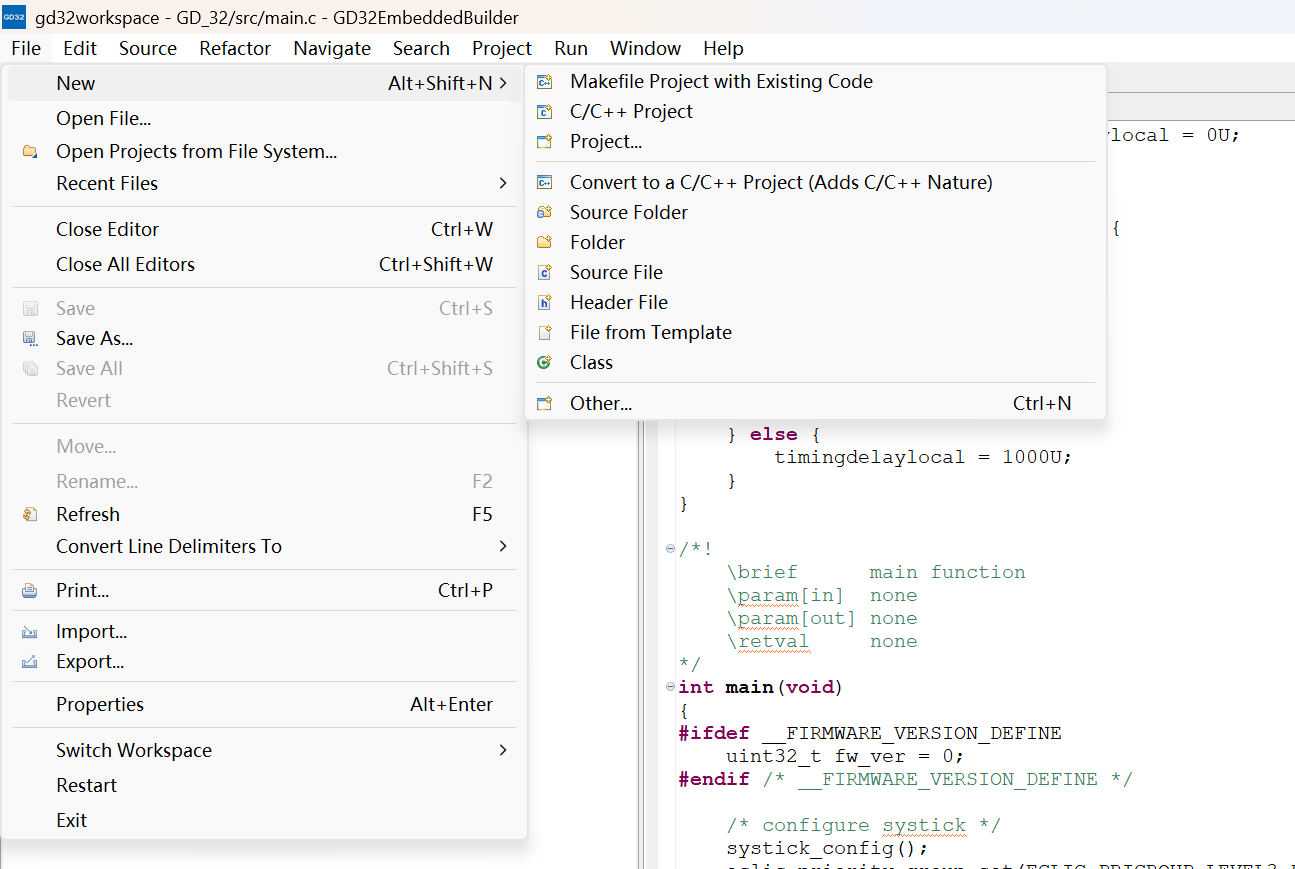This screenshot has width=1295, height=869.
Task: Choose Refresh in the File menu
Action: click(264, 514)
